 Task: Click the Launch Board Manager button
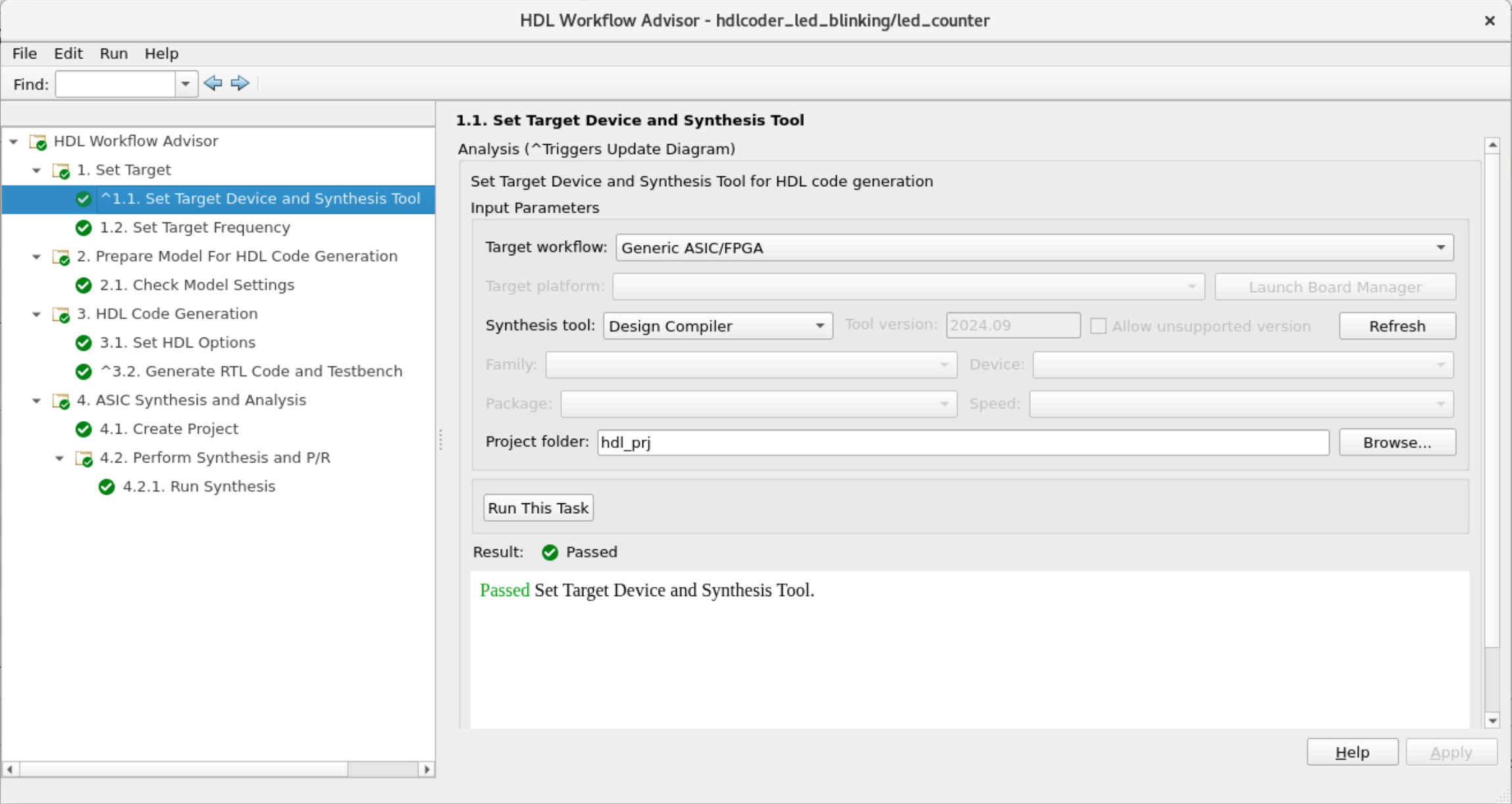click(x=1335, y=287)
